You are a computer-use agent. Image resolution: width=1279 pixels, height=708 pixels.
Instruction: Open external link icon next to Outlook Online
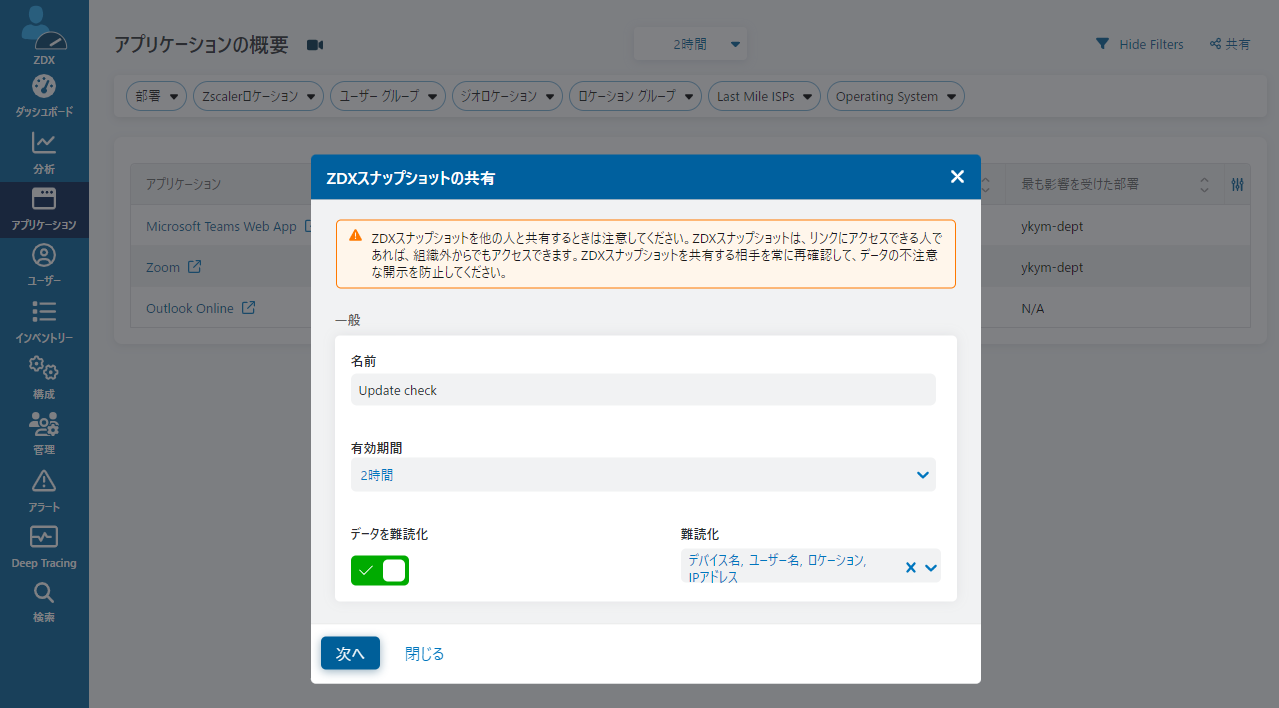point(248,308)
